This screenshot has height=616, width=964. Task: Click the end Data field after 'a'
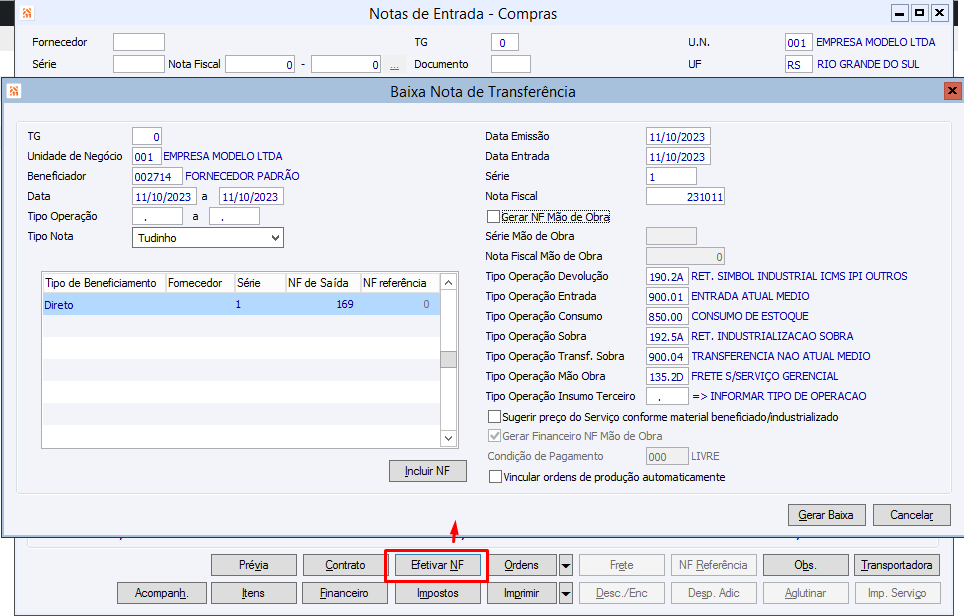coord(251,197)
